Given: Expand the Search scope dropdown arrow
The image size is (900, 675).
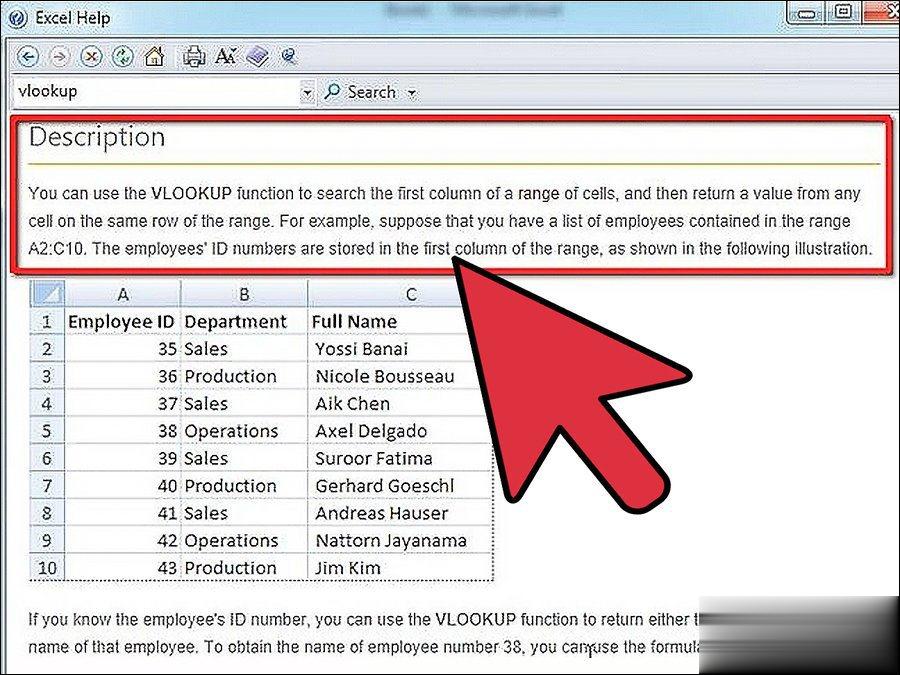Looking at the screenshot, I should tap(412, 92).
